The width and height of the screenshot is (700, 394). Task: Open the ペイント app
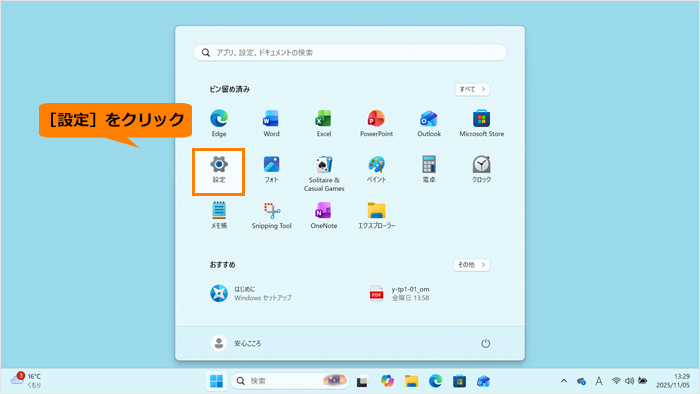coord(376,170)
